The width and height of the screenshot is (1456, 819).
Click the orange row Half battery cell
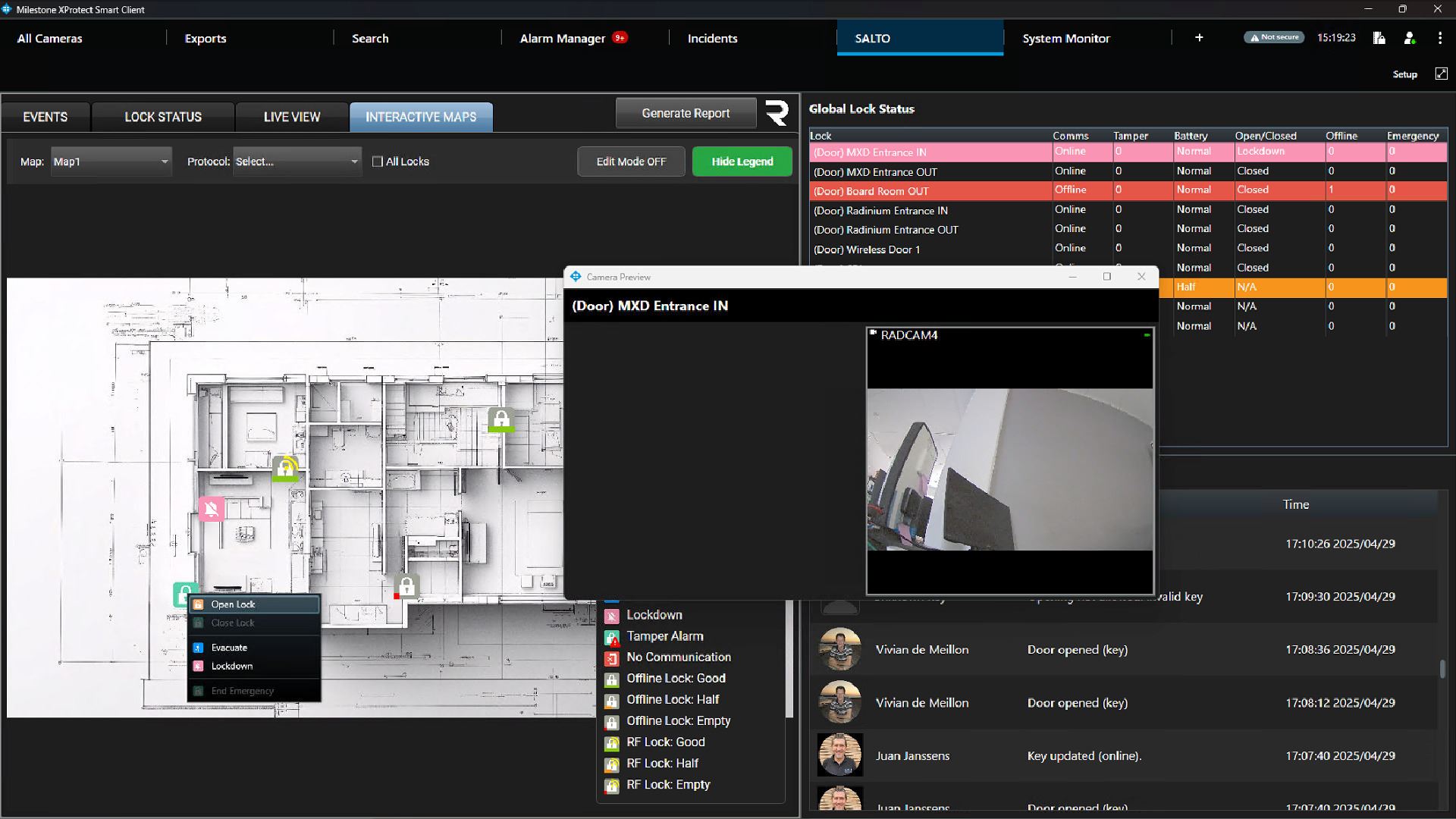coord(1203,287)
